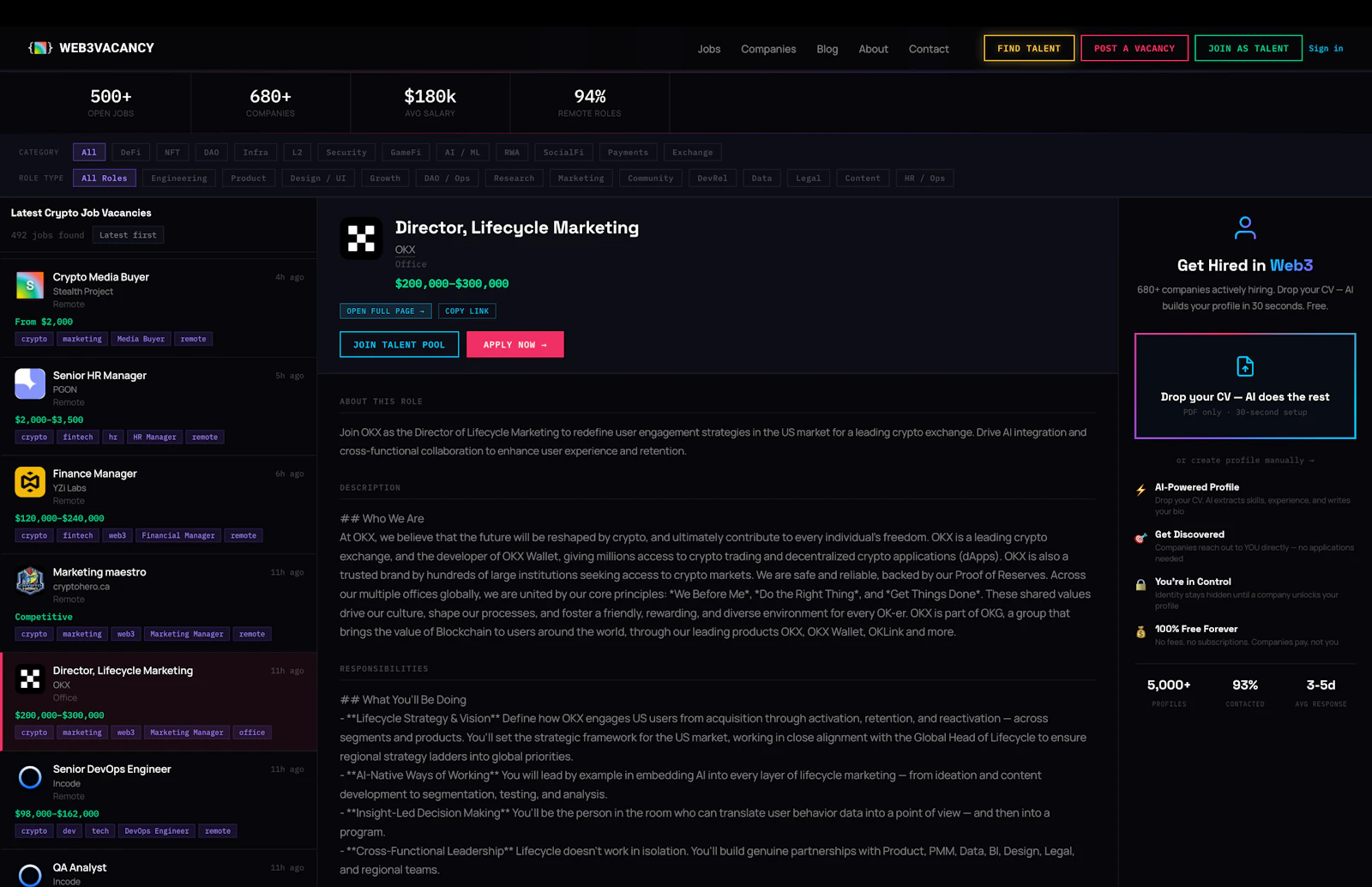The height and width of the screenshot is (887, 1372).
Task: Open the Finance Manager job listing
Action: [x=159, y=504]
